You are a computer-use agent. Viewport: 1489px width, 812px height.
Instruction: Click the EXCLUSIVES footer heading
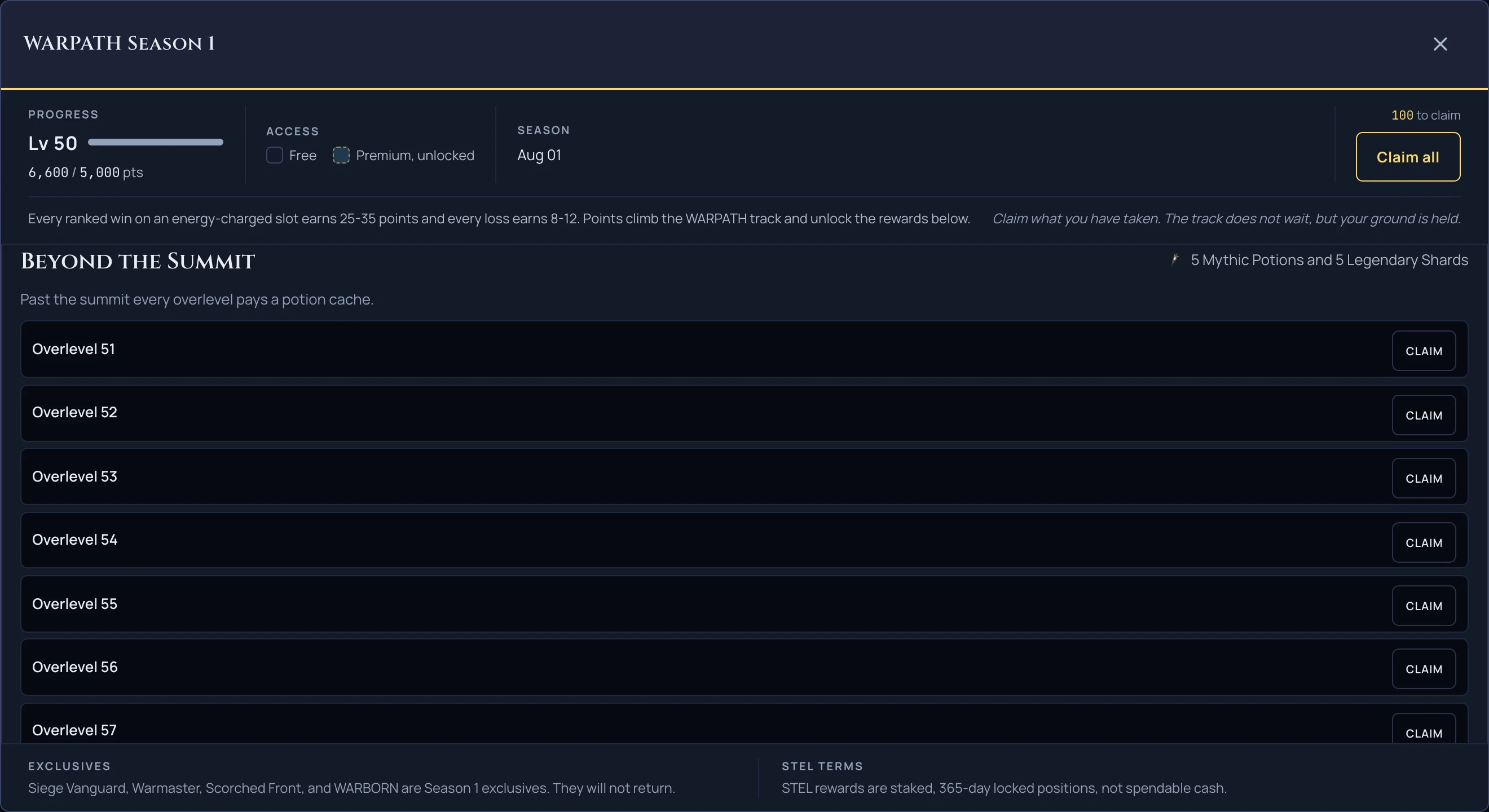click(69, 766)
